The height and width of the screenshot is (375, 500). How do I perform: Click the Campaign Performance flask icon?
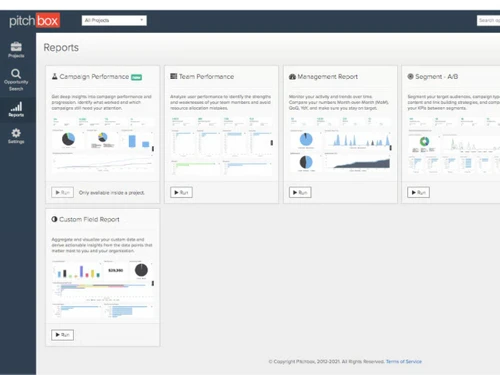coord(55,76)
